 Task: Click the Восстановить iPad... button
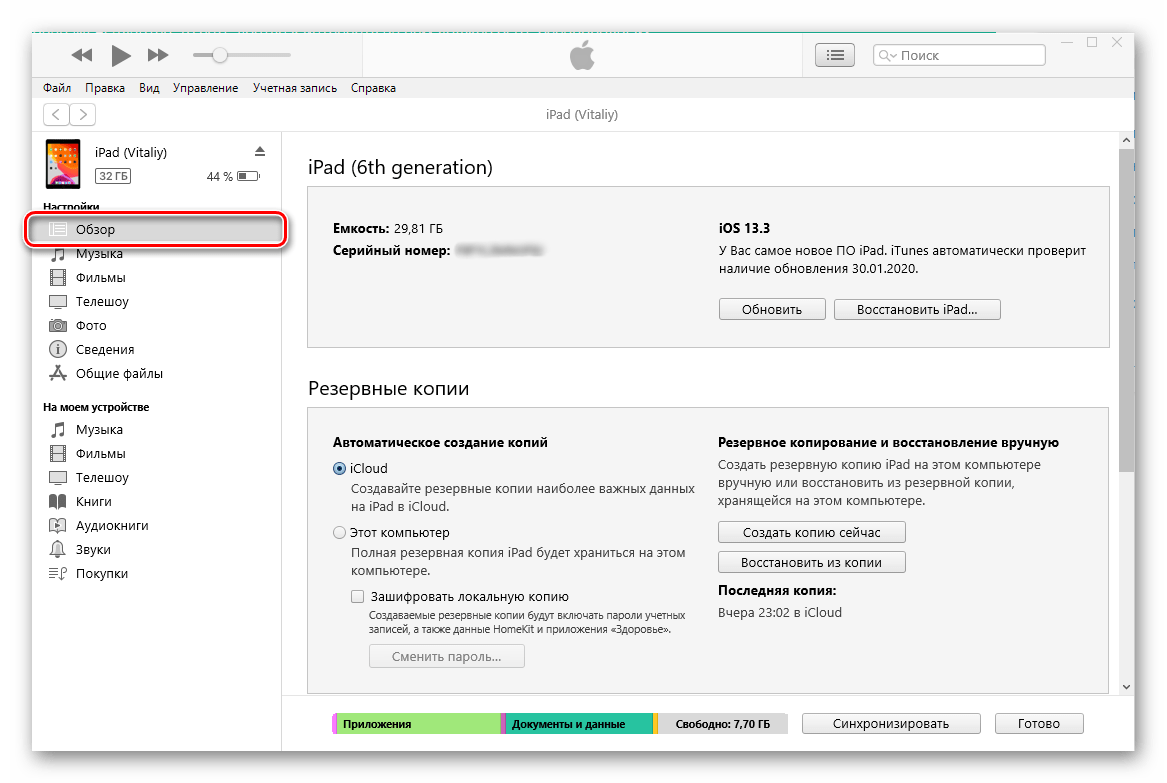(917, 310)
